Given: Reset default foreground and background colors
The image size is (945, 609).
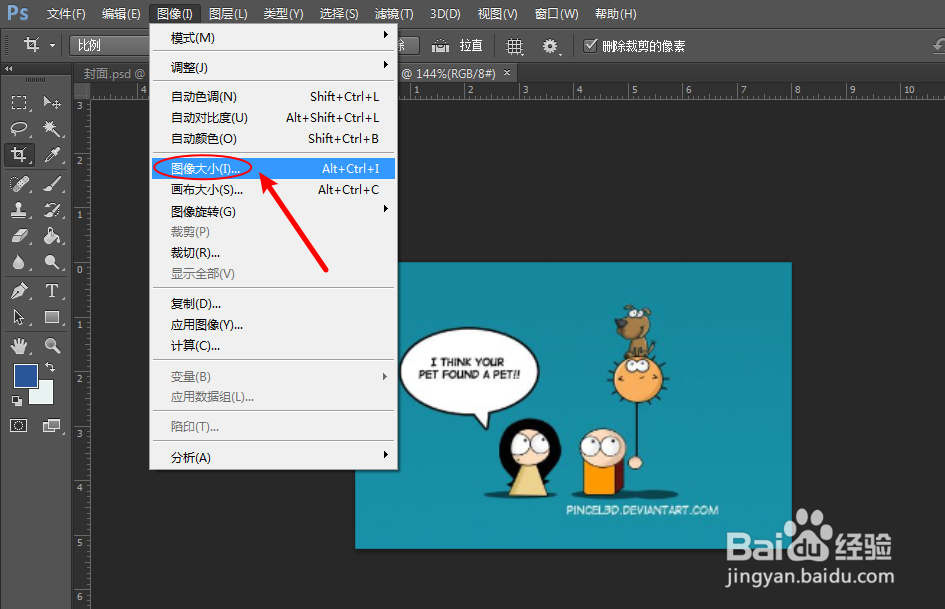Looking at the screenshot, I should point(17,400).
